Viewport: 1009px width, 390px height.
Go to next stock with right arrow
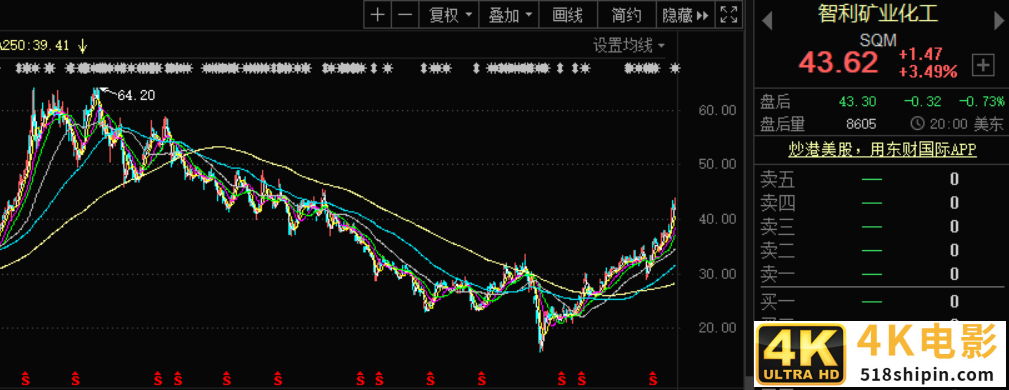(998, 21)
